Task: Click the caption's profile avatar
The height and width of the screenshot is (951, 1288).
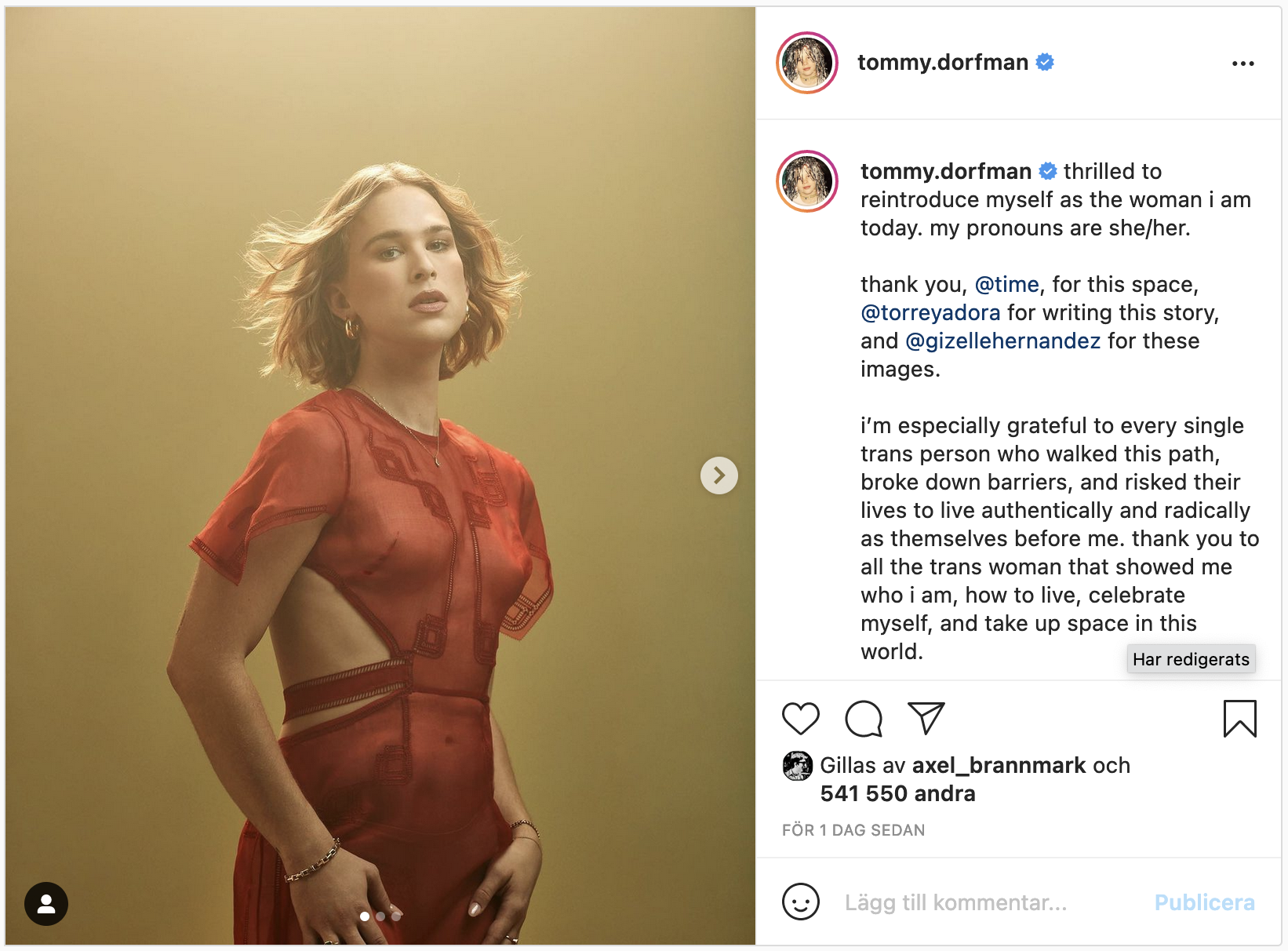Action: point(806,181)
